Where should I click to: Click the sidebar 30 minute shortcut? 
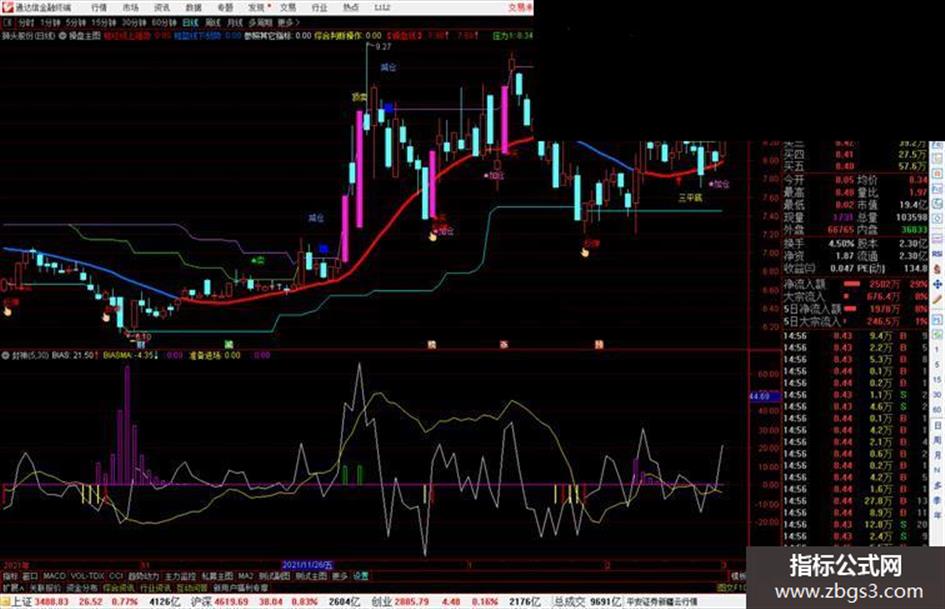(x=937, y=395)
